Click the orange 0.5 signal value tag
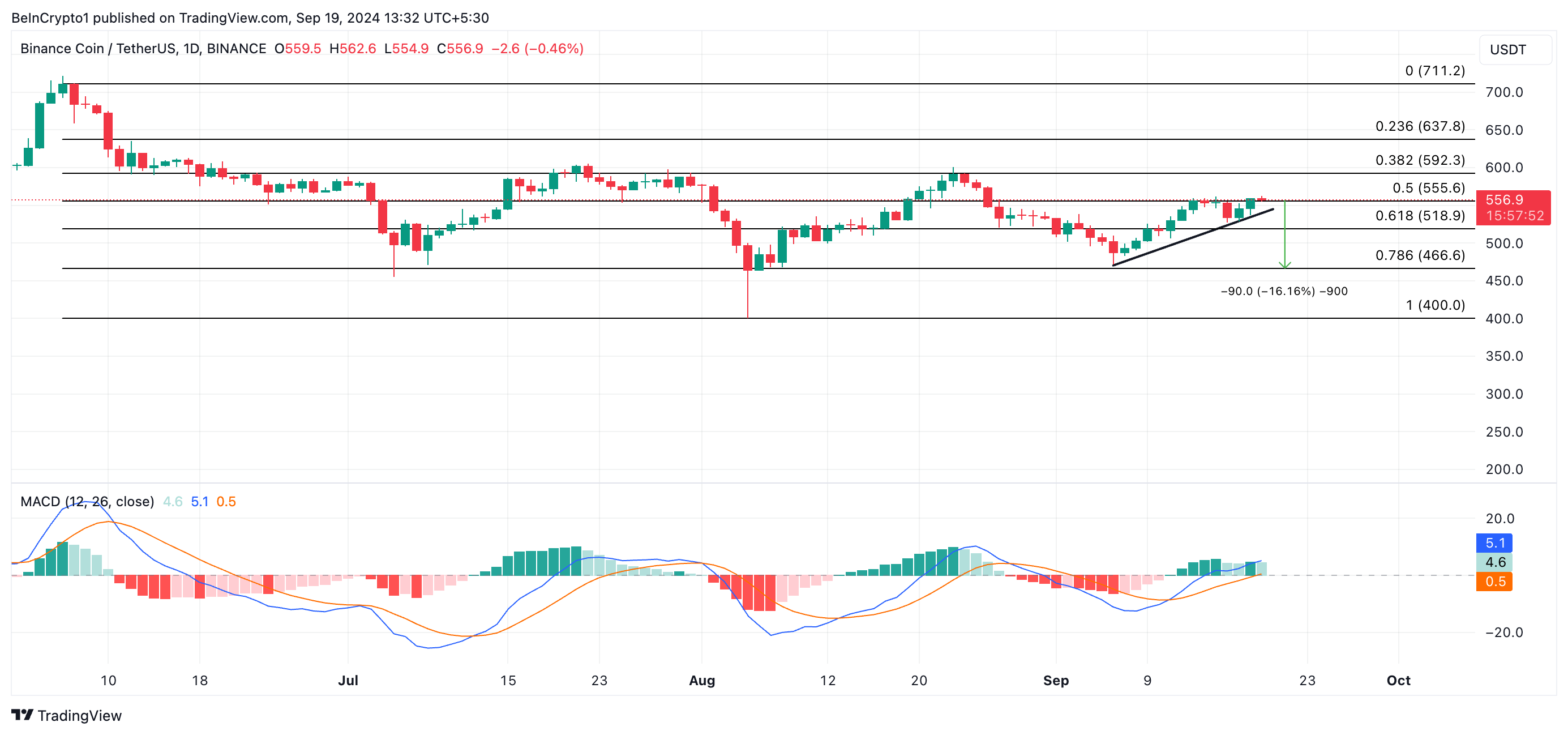This screenshot has height=735, width=1568. pyautogui.click(x=1494, y=581)
